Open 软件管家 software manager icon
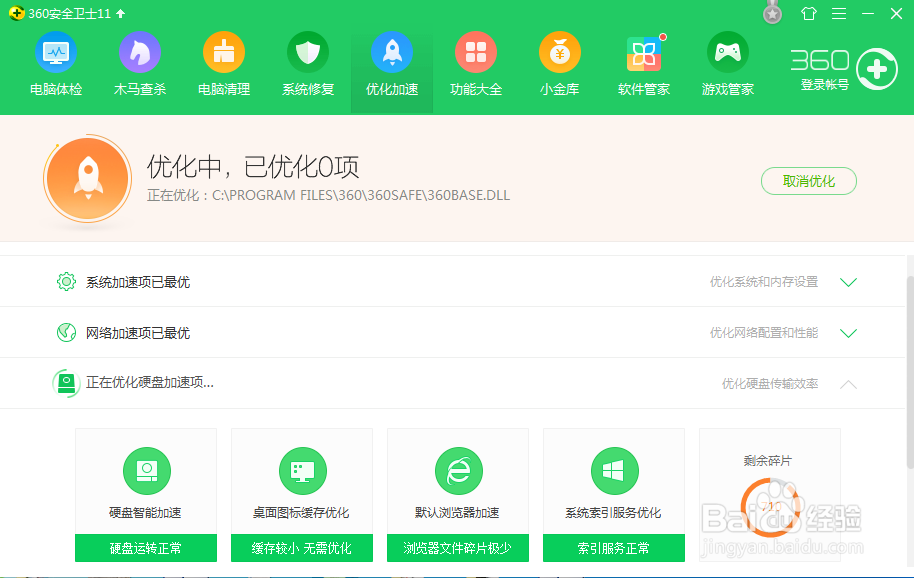This screenshot has height=578, width=914. point(644,52)
